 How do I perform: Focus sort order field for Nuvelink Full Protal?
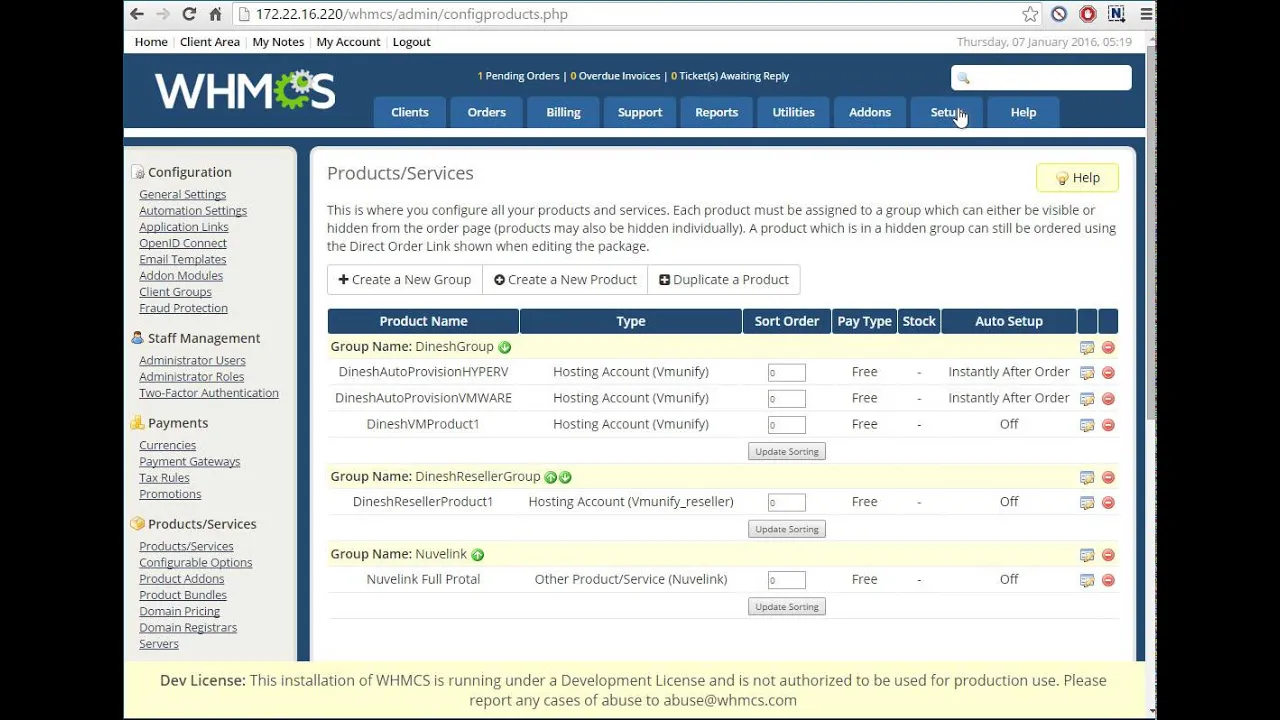(787, 580)
